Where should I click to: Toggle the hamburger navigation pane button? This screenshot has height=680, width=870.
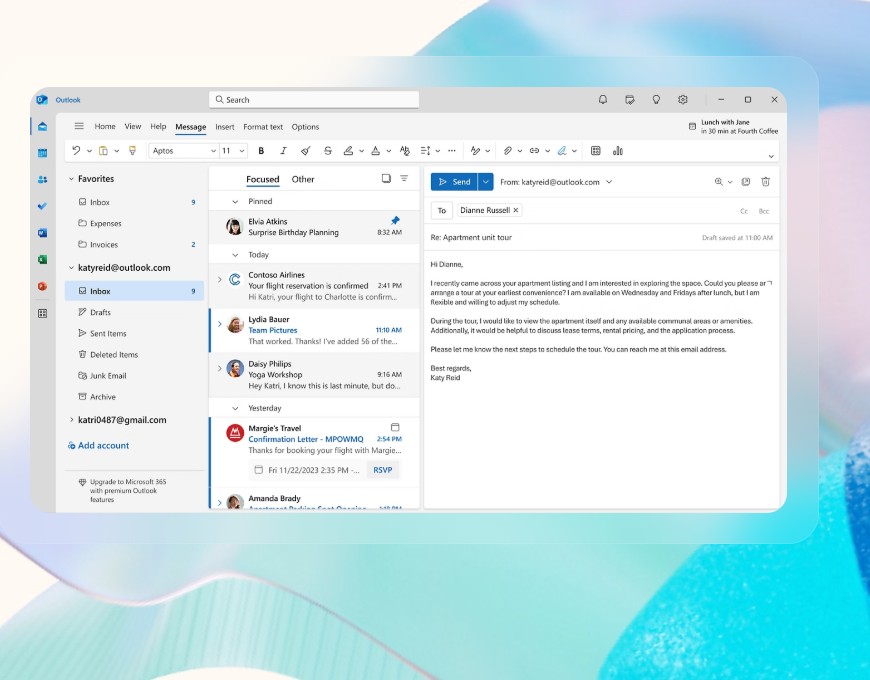79,126
